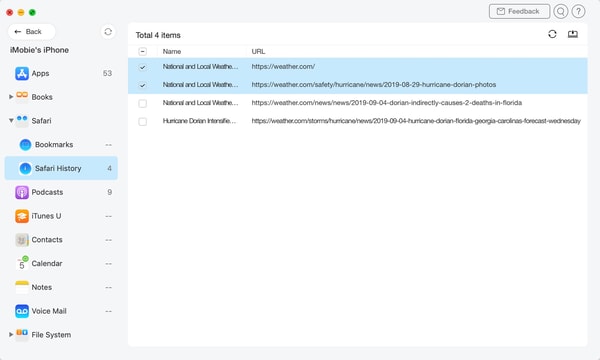The width and height of the screenshot is (600, 360).
Task: Click the Back button
Action: point(31,32)
